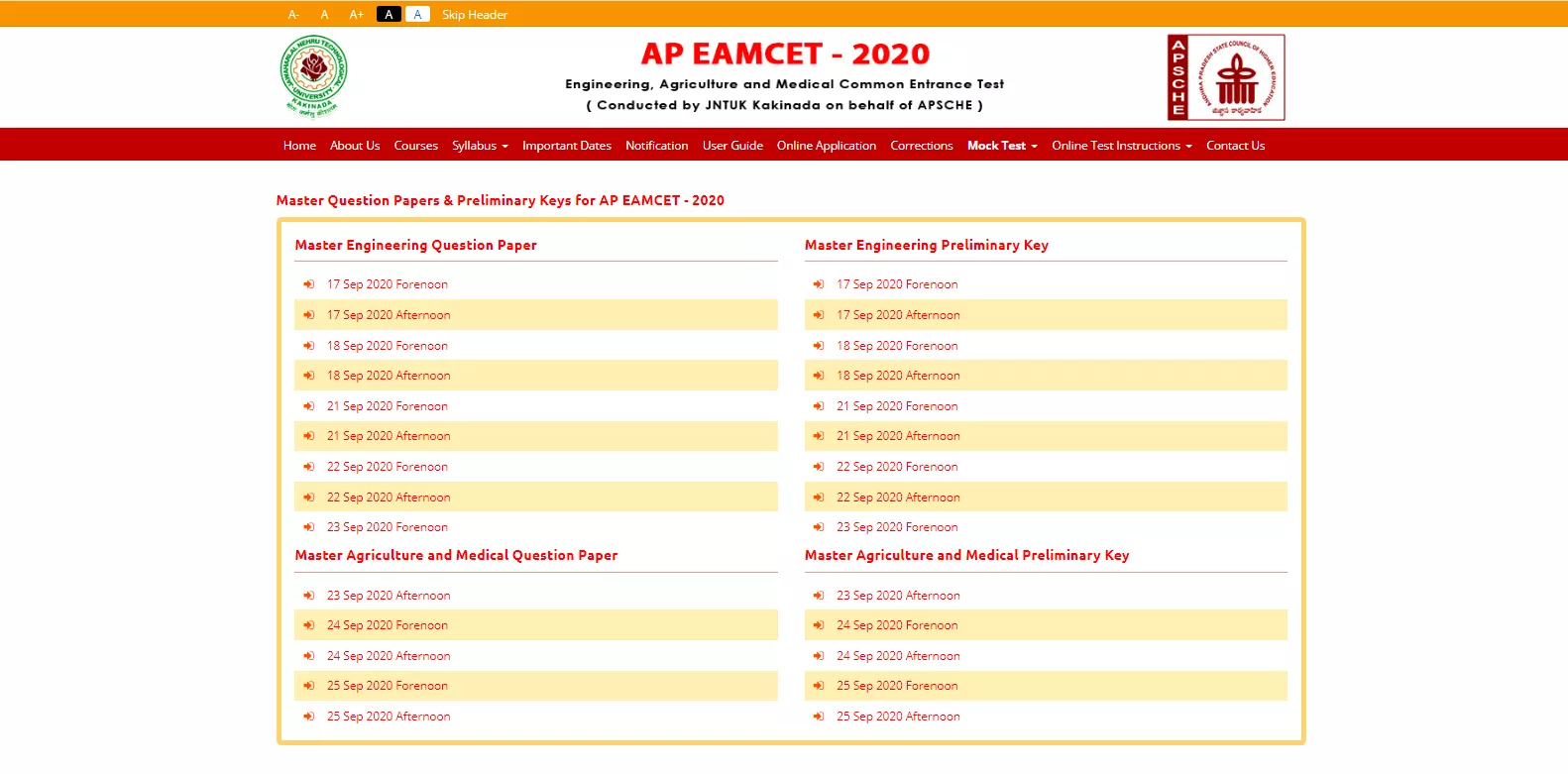Click heading Master Agriculture and Medical Preliminary Key
Image resolution: width=1568 pixels, height=774 pixels.
pos(967,555)
